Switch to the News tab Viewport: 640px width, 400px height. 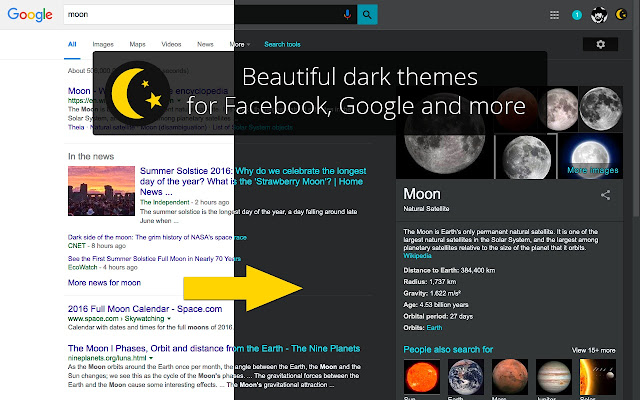[x=205, y=44]
